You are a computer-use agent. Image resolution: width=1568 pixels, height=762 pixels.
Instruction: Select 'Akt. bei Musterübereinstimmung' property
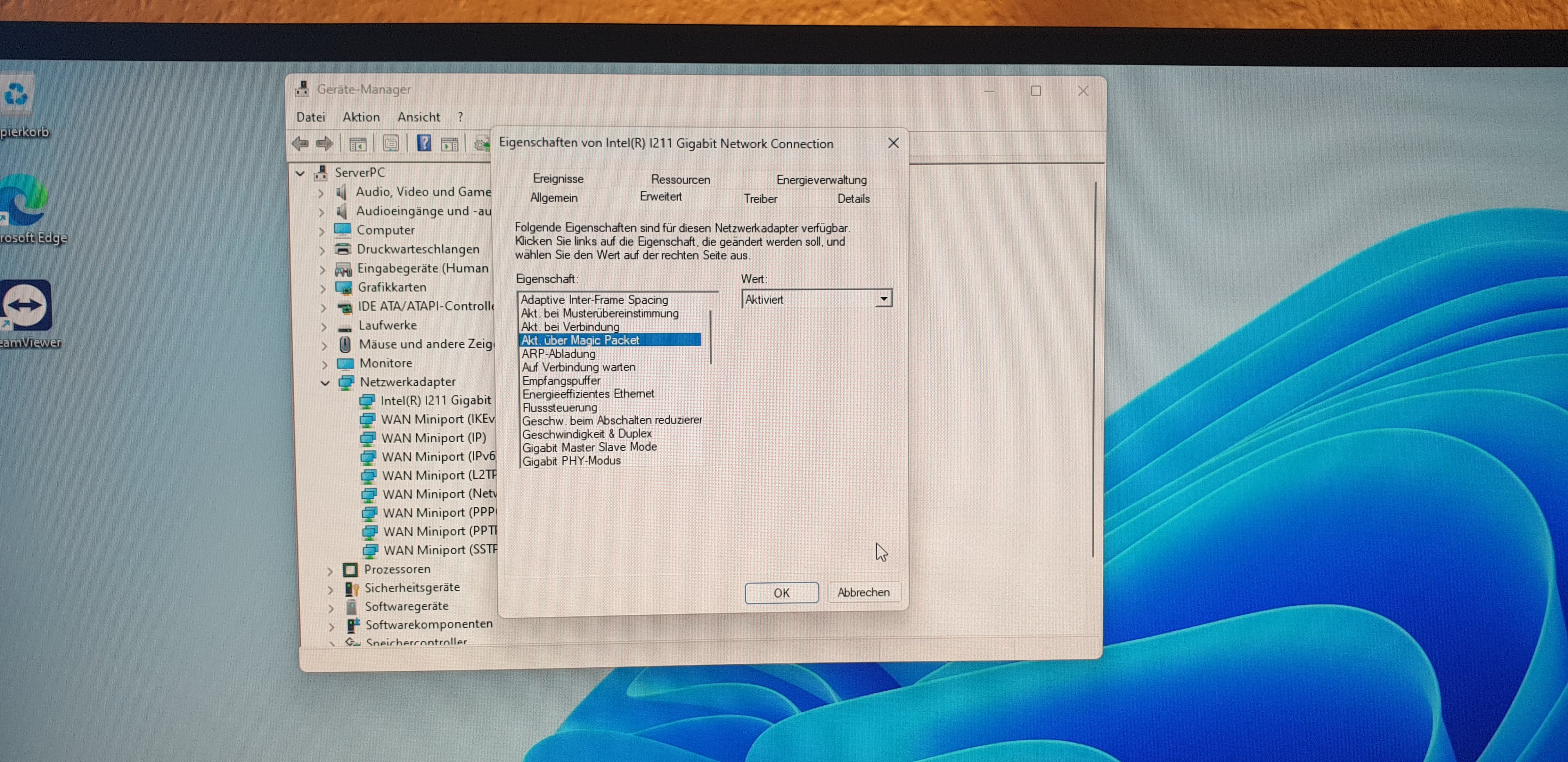click(x=599, y=313)
